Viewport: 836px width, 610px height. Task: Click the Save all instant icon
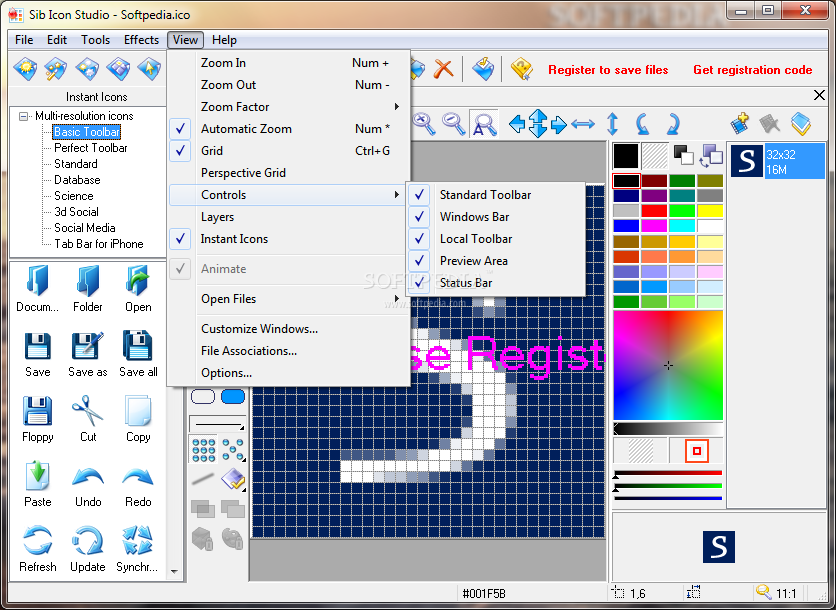point(138,354)
